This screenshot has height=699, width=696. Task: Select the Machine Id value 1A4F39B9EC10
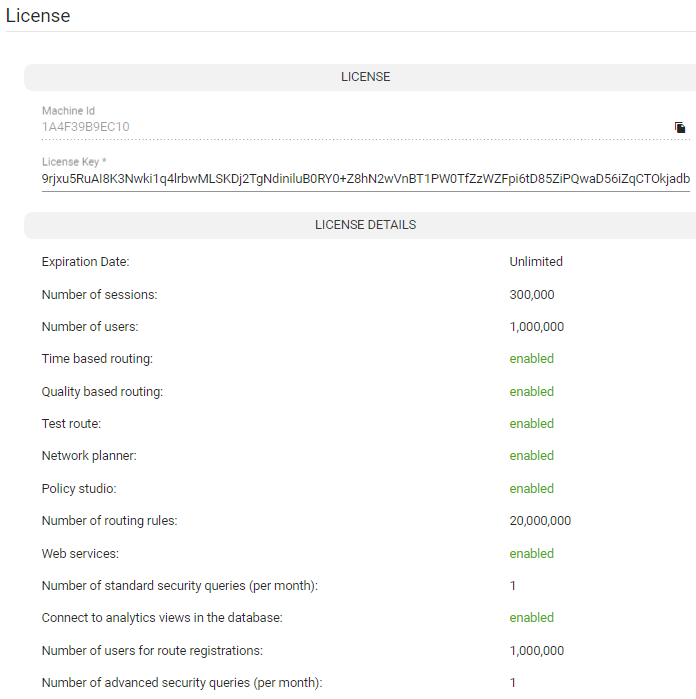(x=86, y=127)
